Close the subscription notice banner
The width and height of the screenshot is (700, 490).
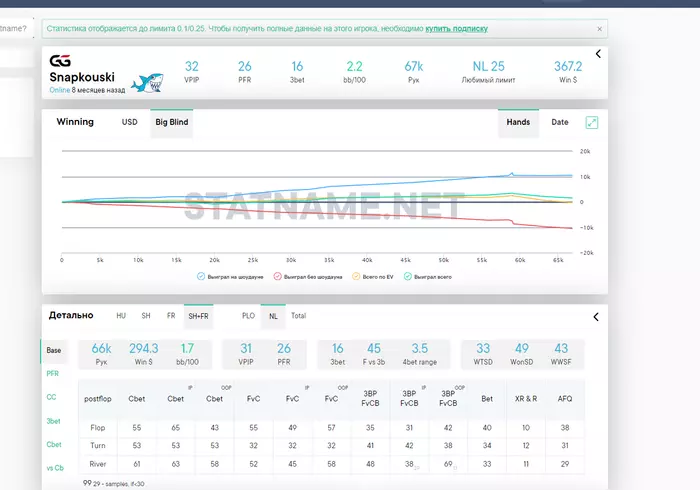click(x=599, y=29)
